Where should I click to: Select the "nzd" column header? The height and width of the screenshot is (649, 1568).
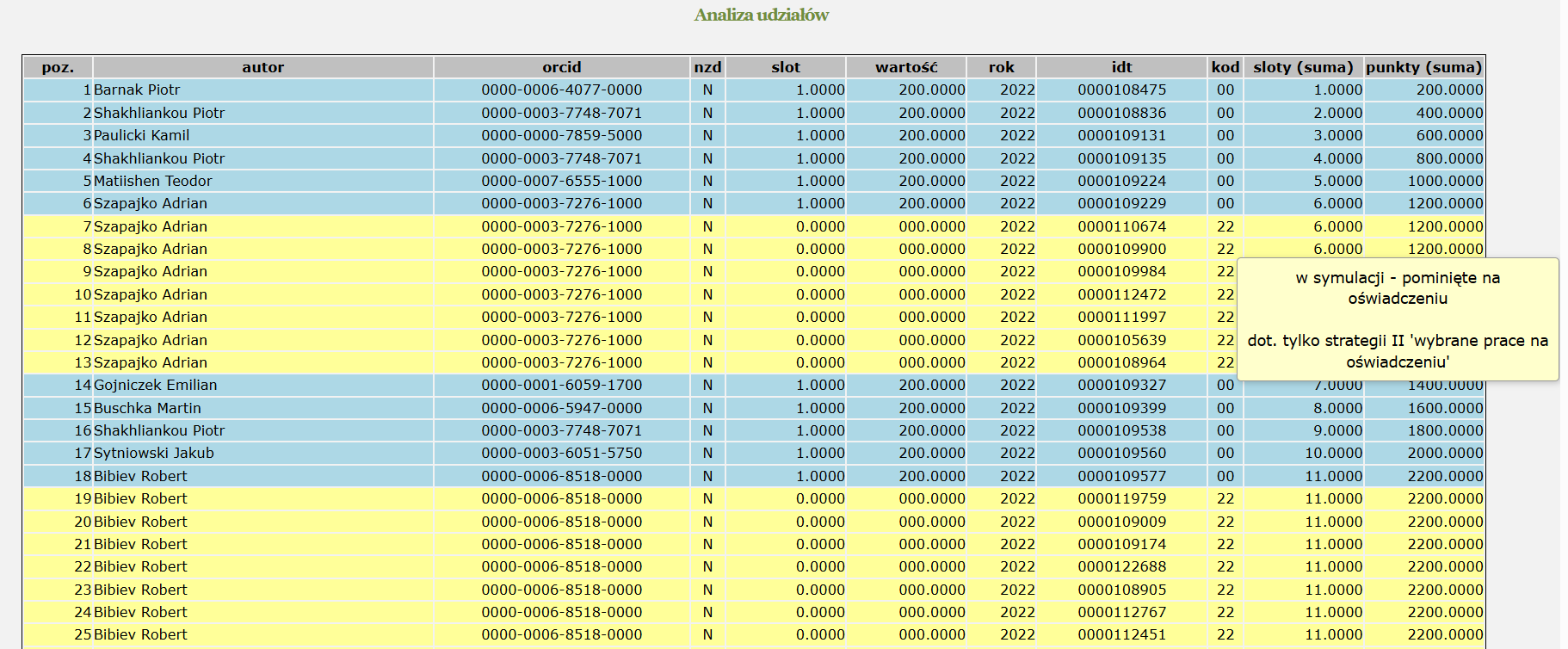point(707,67)
